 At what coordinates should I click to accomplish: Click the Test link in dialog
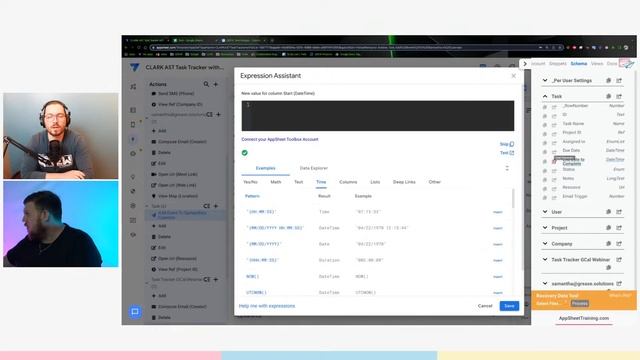coord(507,153)
